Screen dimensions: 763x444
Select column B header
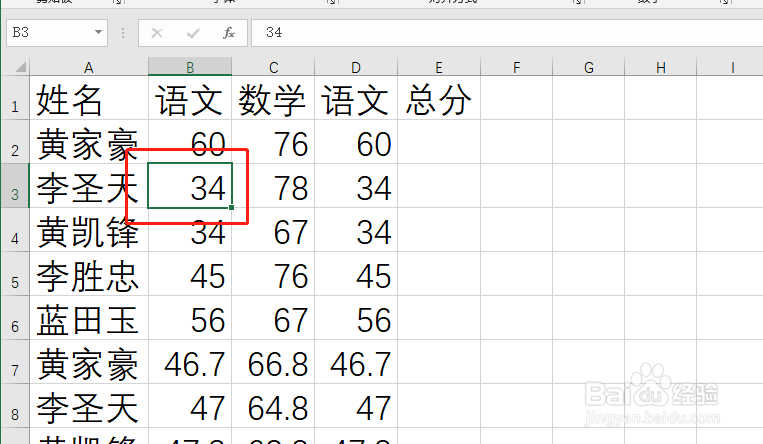coord(190,67)
